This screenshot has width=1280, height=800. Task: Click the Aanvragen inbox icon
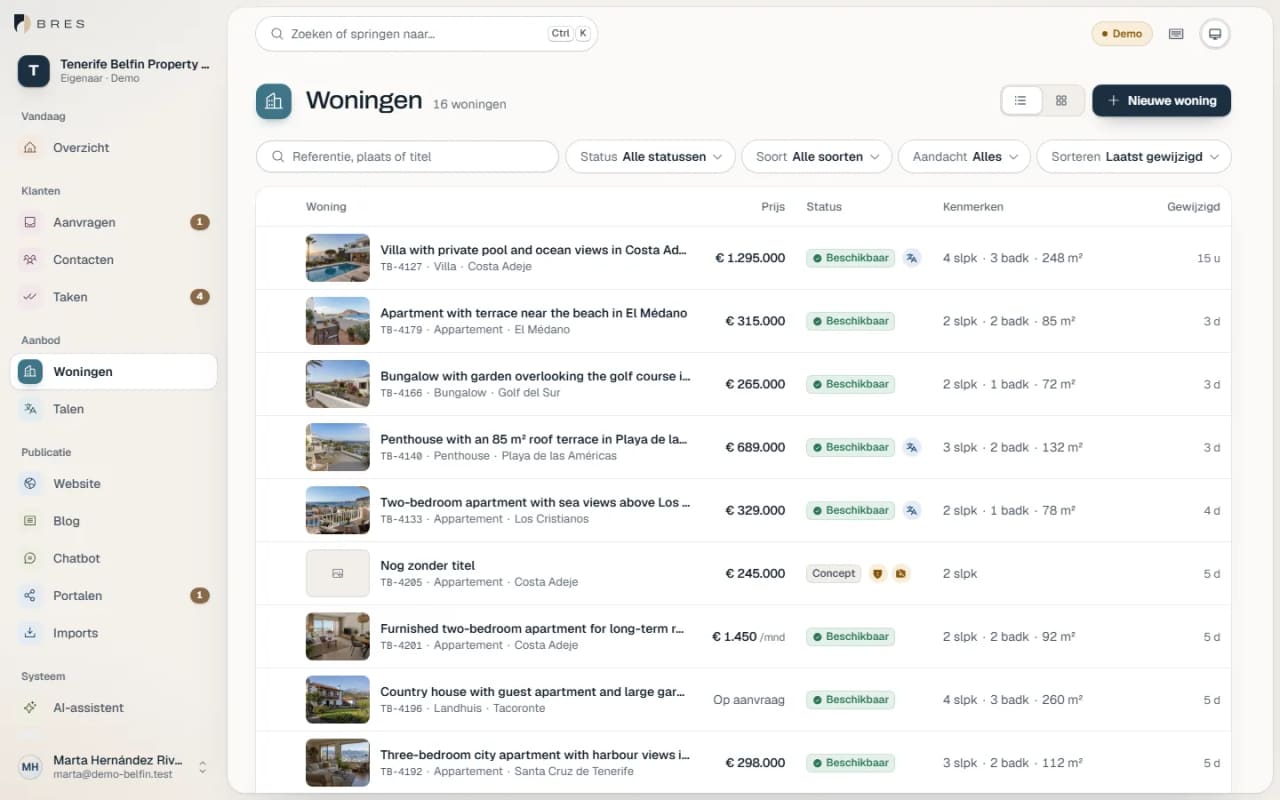[x=30, y=223]
